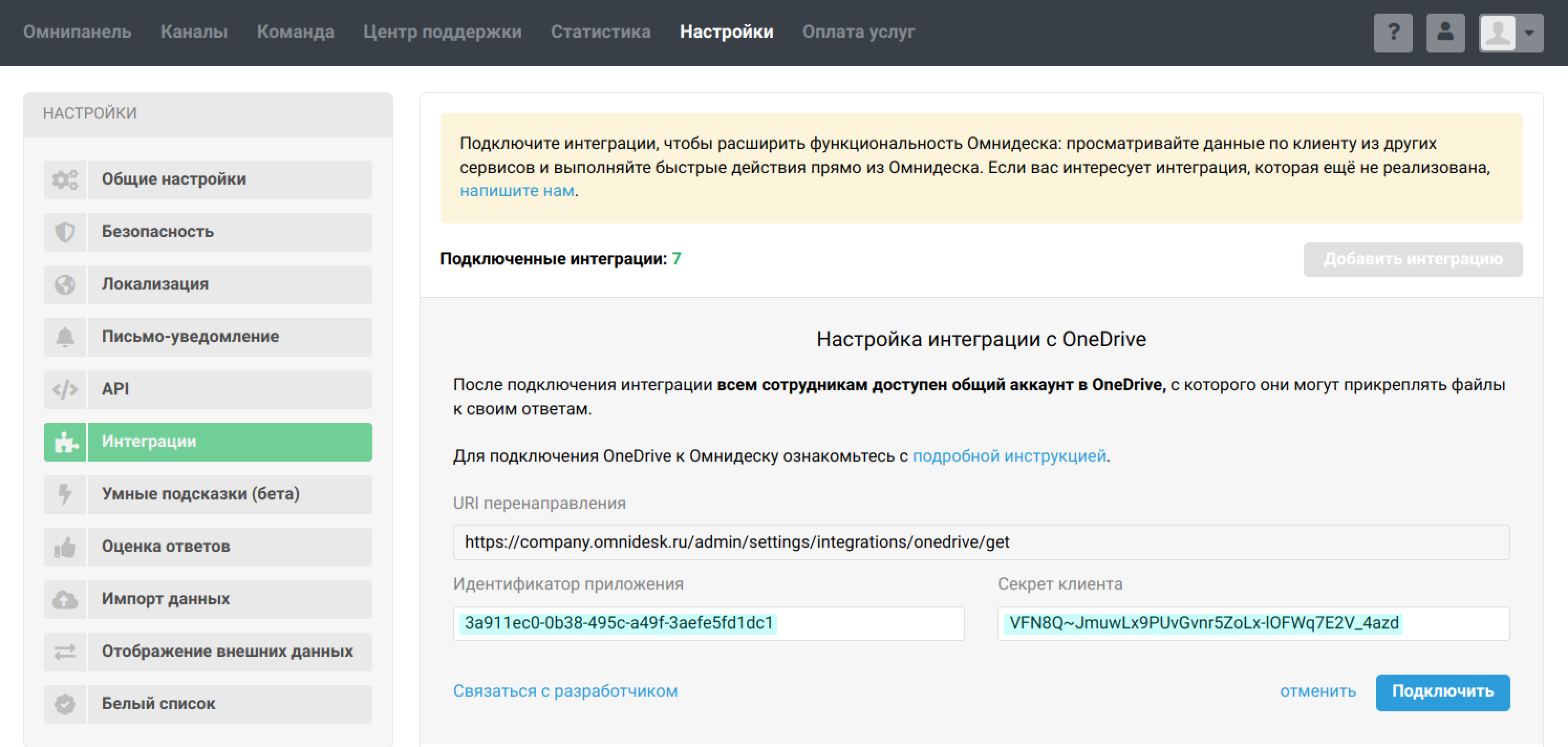Viewport: 1568px width, 747px height.
Task: Click the отменить link
Action: click(1318, 691)
